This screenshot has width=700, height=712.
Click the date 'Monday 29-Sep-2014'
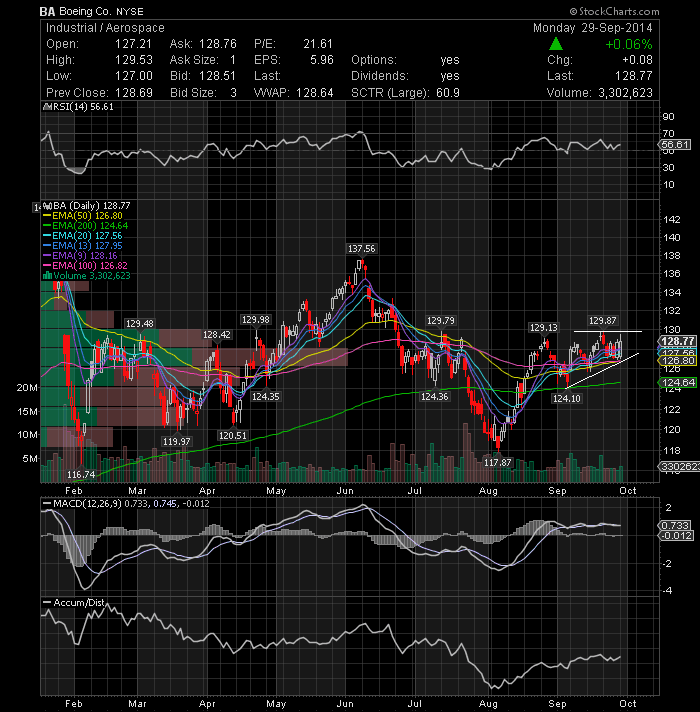coord(592,28)
